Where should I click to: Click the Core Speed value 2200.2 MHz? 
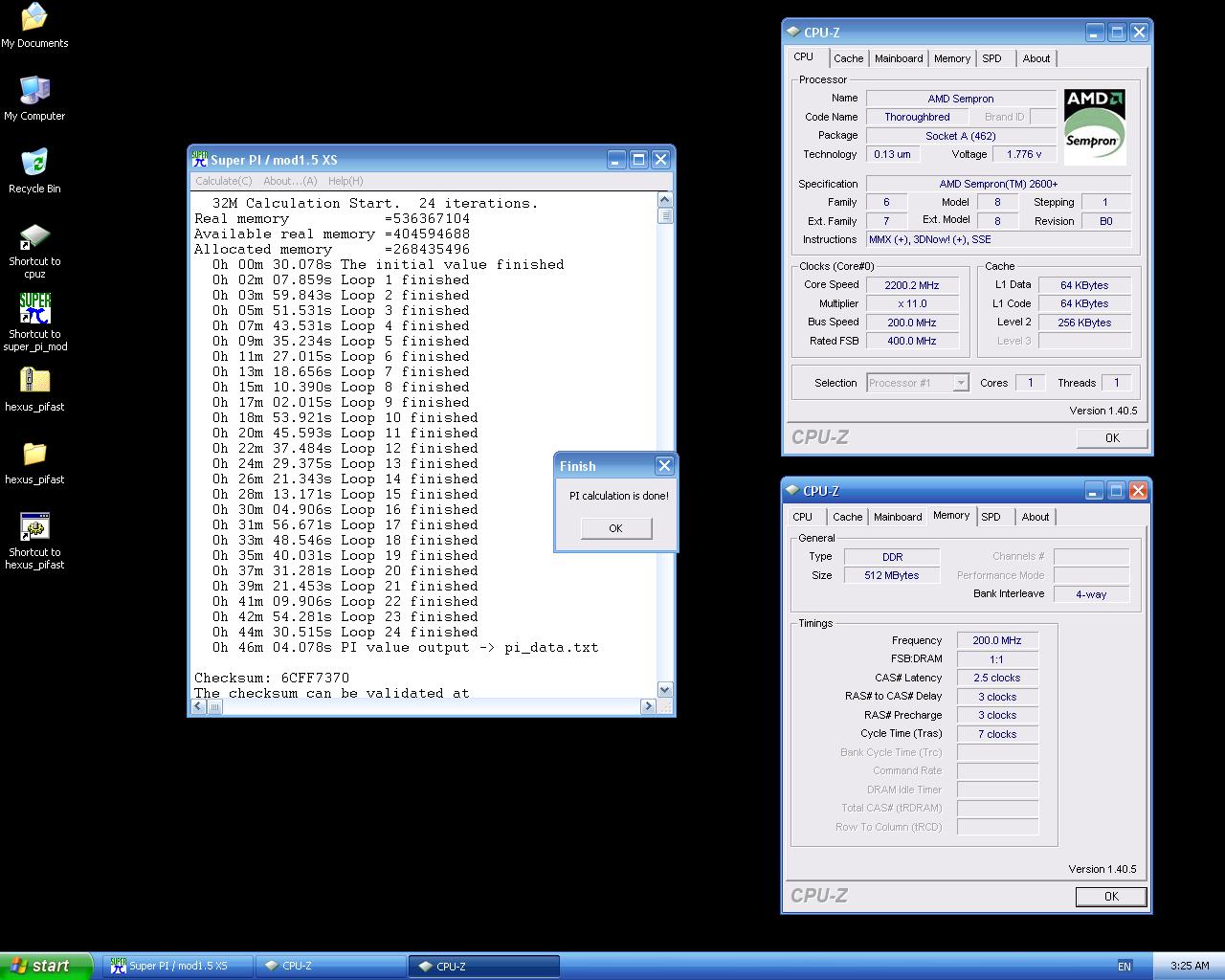point(912,285)
